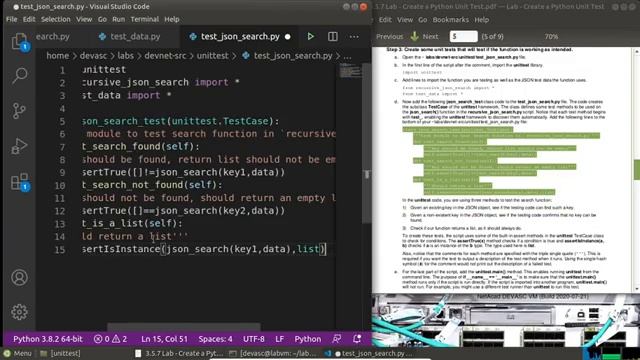
Task: Open Edit menu in VS Code
Action: (29, 19)
